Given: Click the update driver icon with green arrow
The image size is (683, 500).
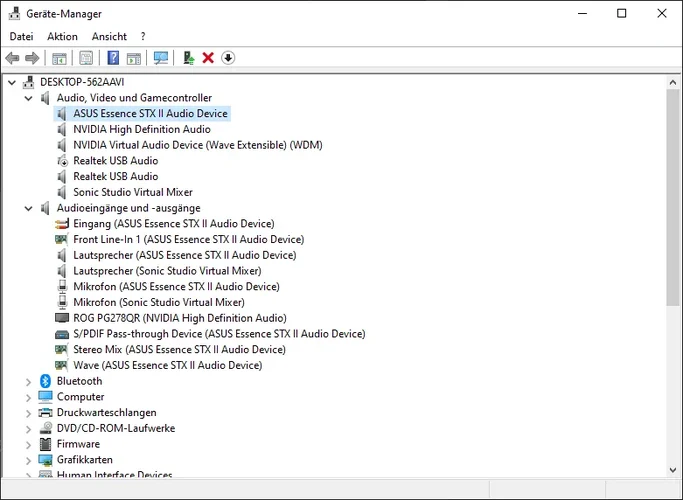Looking at the screenshot, I should pyautogui.click(x=188, y=58).
